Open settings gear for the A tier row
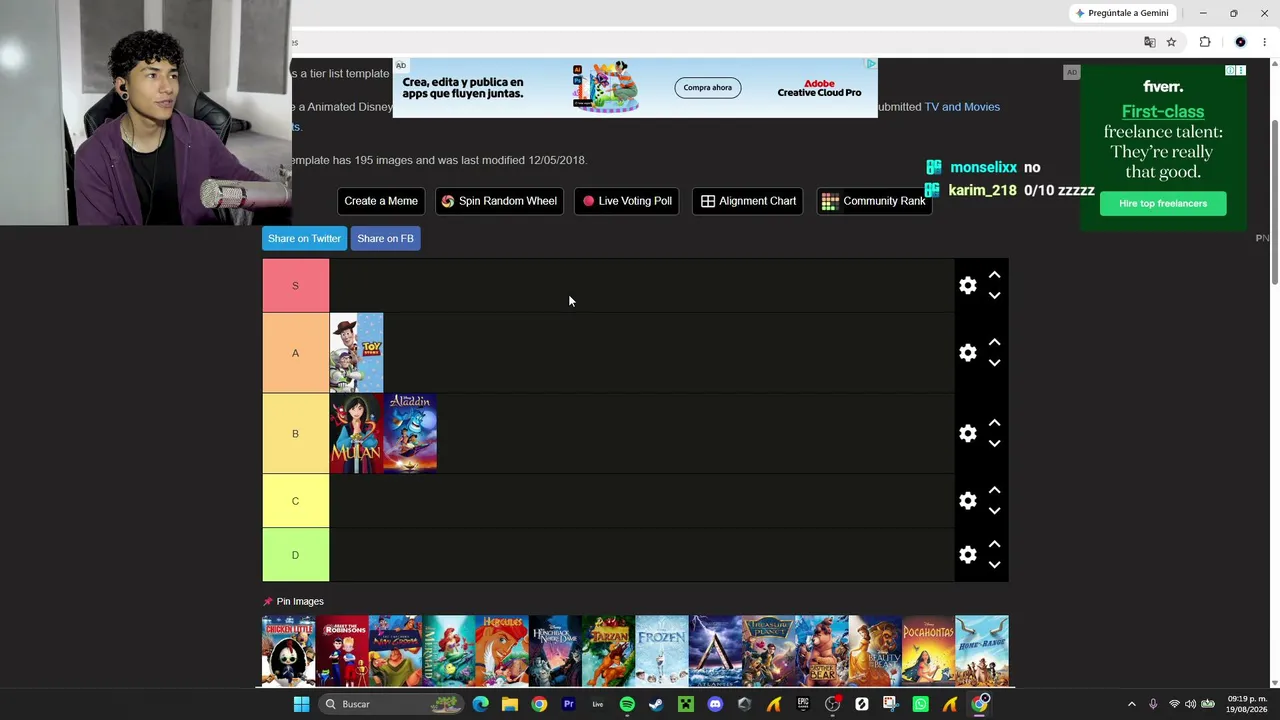 pyautogui.click(x=967, y=353)
